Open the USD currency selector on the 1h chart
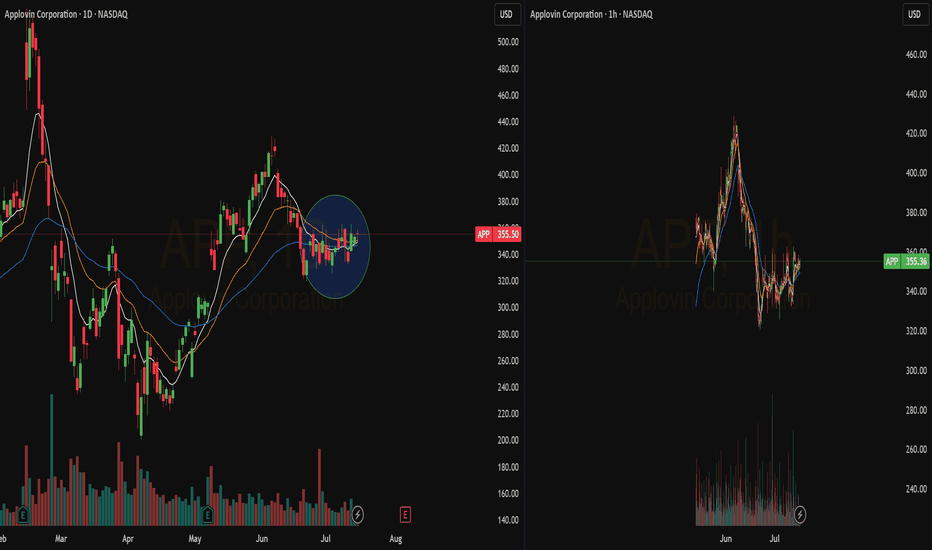 tap(914, 14)
